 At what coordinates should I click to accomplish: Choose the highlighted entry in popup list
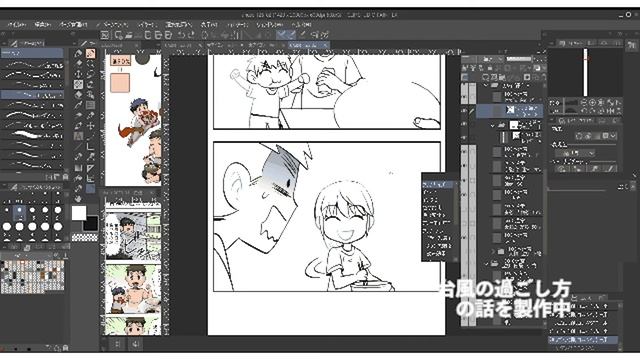tap(438, 184)
